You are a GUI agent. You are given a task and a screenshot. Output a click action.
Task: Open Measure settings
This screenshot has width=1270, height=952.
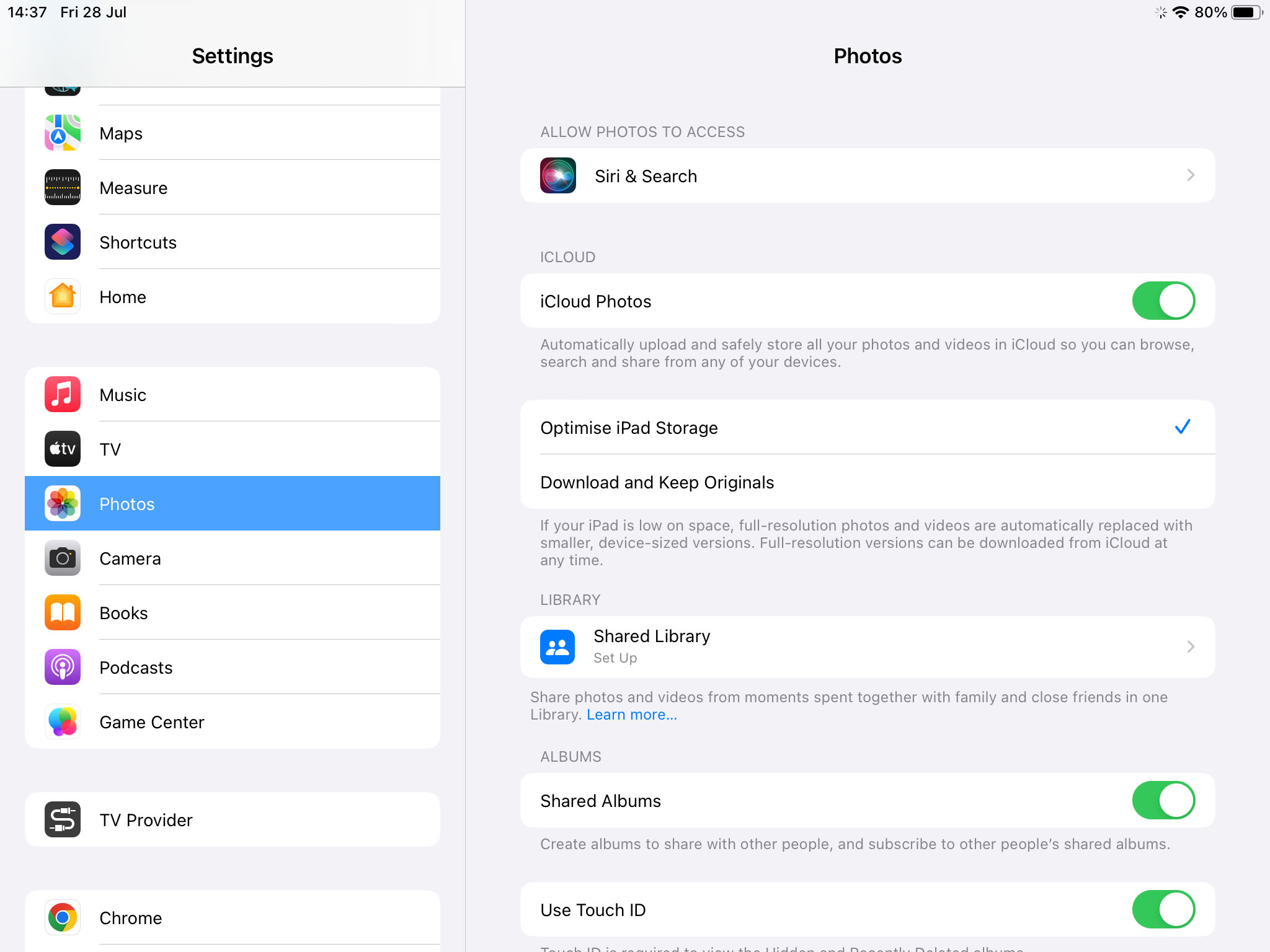pyautogui.click(x=233, y=187)
